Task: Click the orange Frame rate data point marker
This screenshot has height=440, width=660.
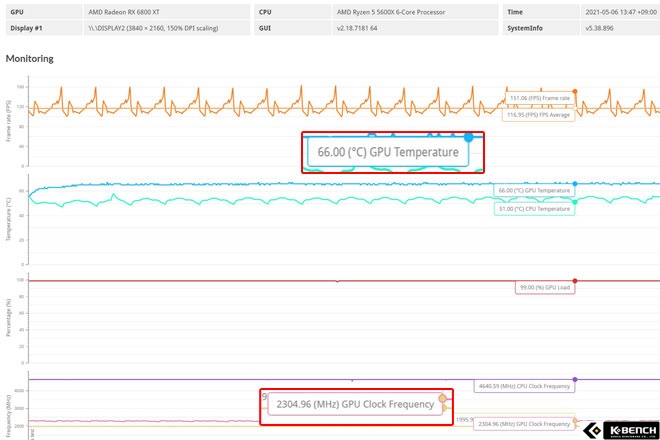Action: 575,91
